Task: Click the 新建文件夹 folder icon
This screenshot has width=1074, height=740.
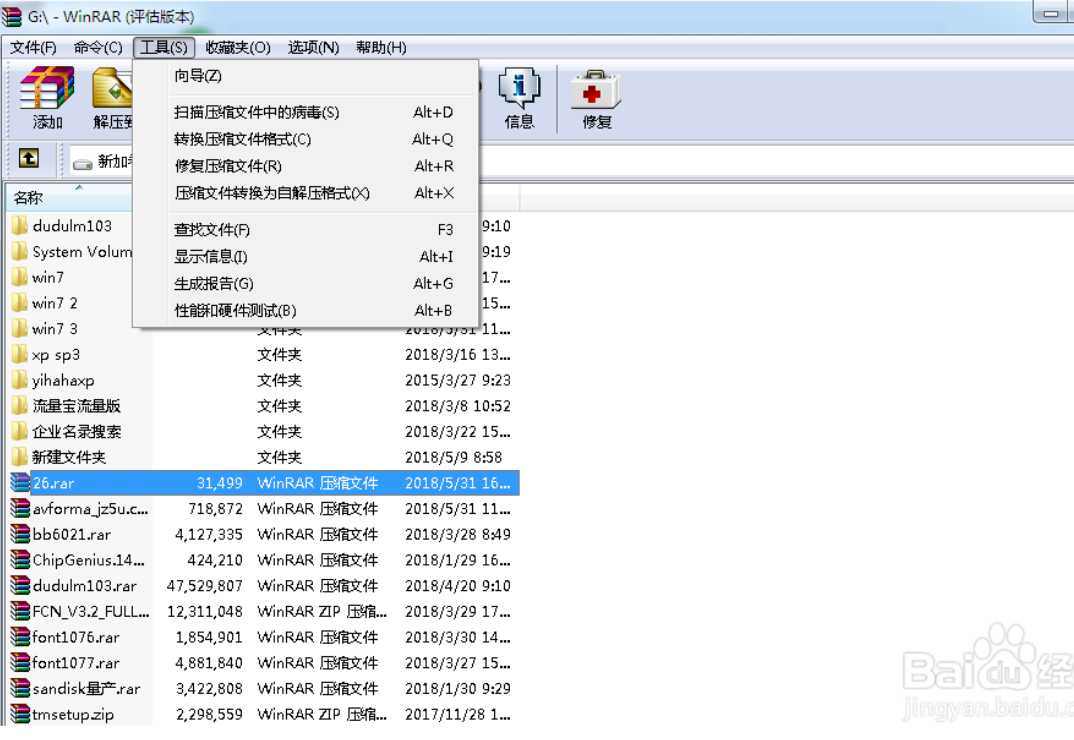Action: (x=20, y=457)
